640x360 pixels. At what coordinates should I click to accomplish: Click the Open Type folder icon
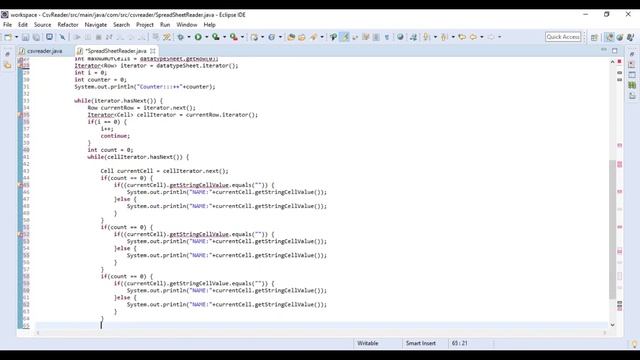pos(291,37)
